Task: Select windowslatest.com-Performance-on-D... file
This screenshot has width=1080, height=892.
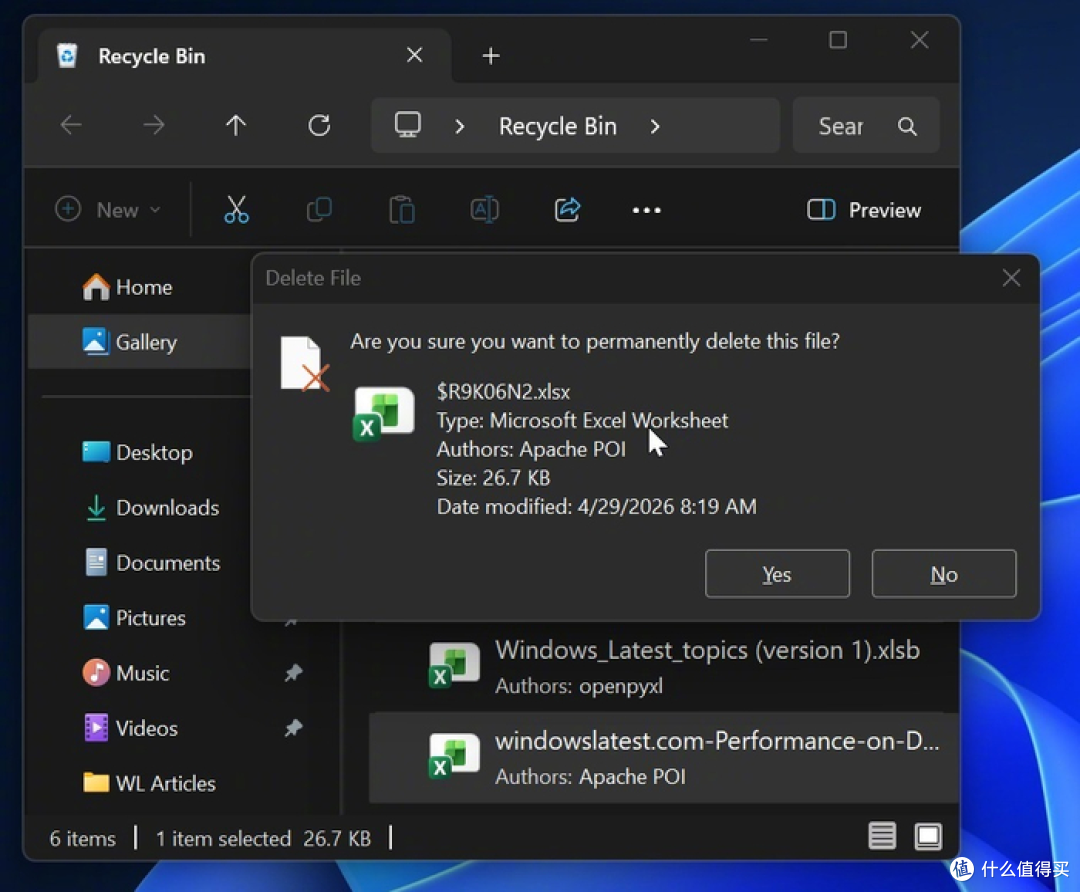Action: 665,758
